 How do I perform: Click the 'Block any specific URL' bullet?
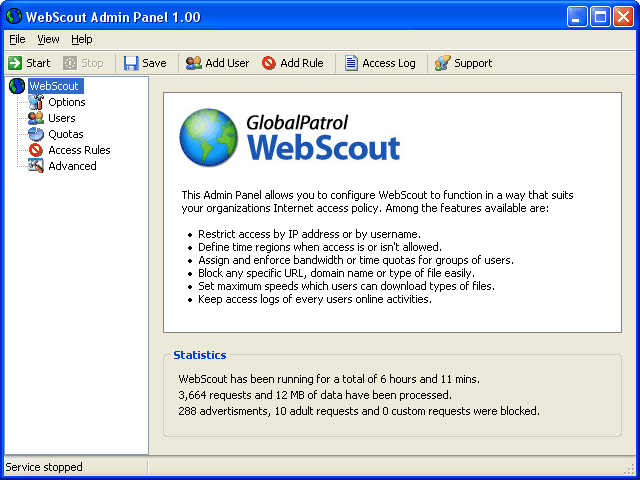pyautogui.click(x=336, y=273)
